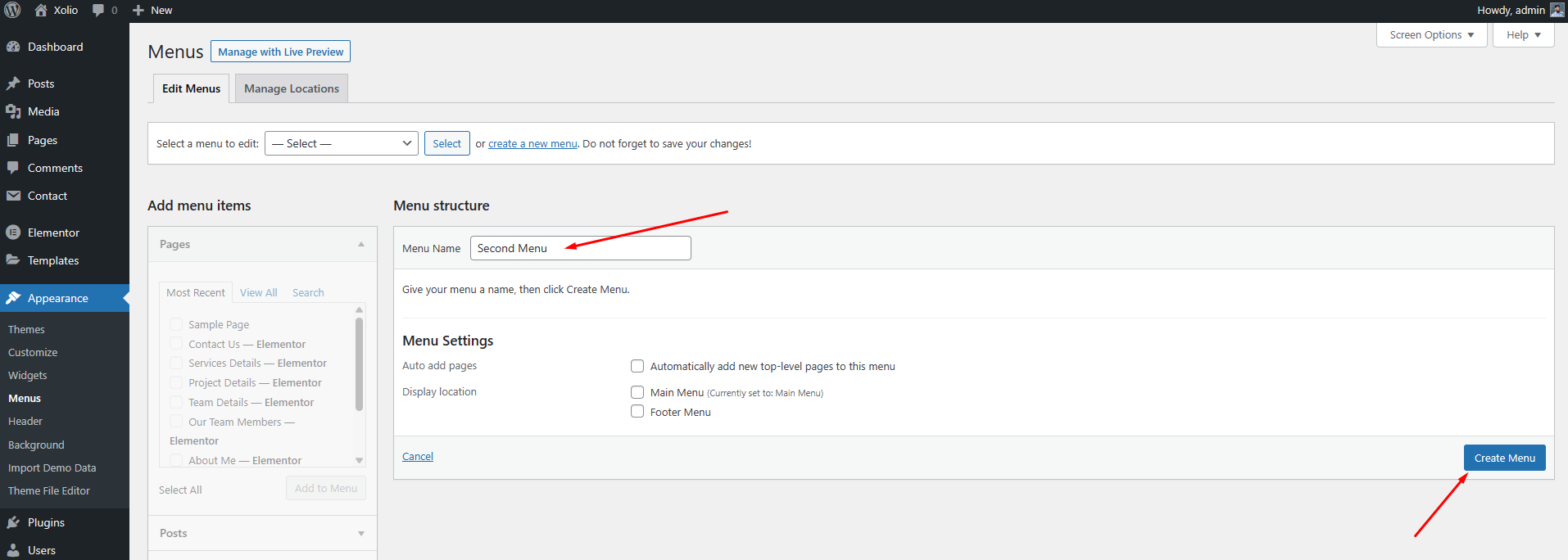Click the create a new menu link
The image size is (1568, 560).
click(532, 144)
